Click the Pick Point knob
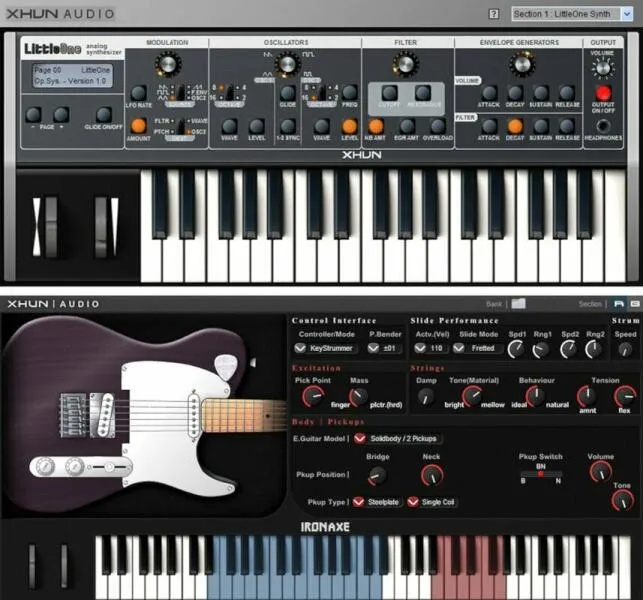643x600 pixels. [313, 397]
